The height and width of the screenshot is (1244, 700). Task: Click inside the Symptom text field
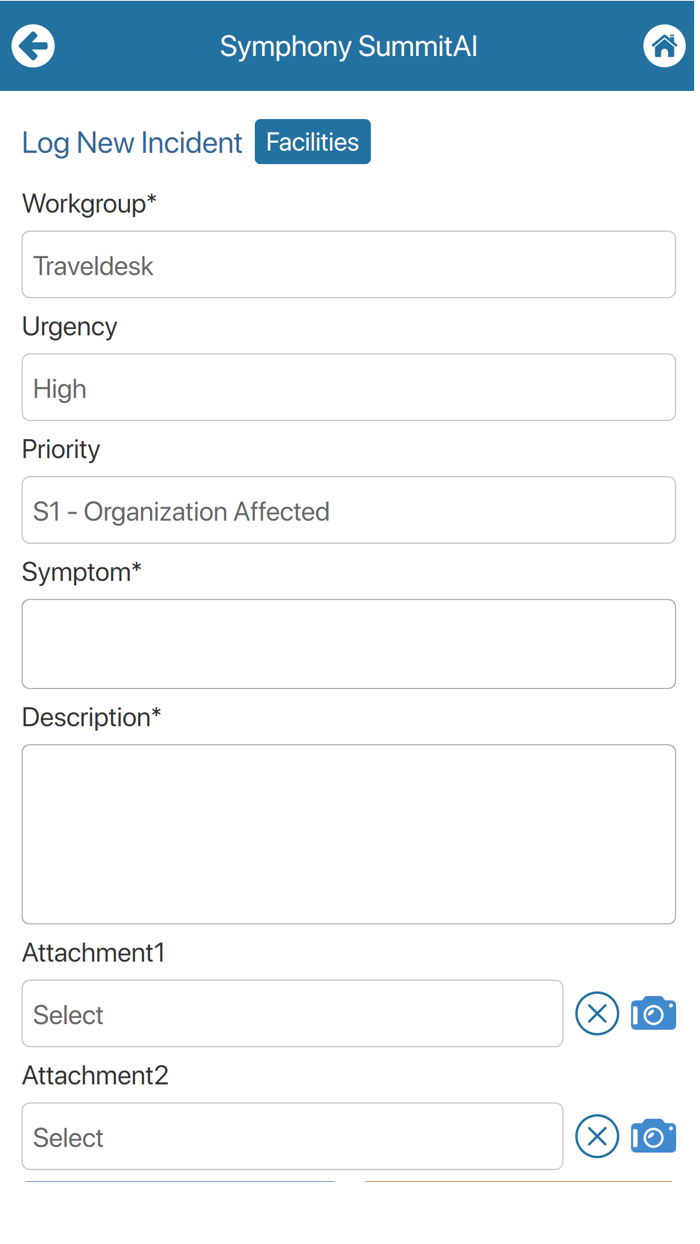click(x=348, y=643)
